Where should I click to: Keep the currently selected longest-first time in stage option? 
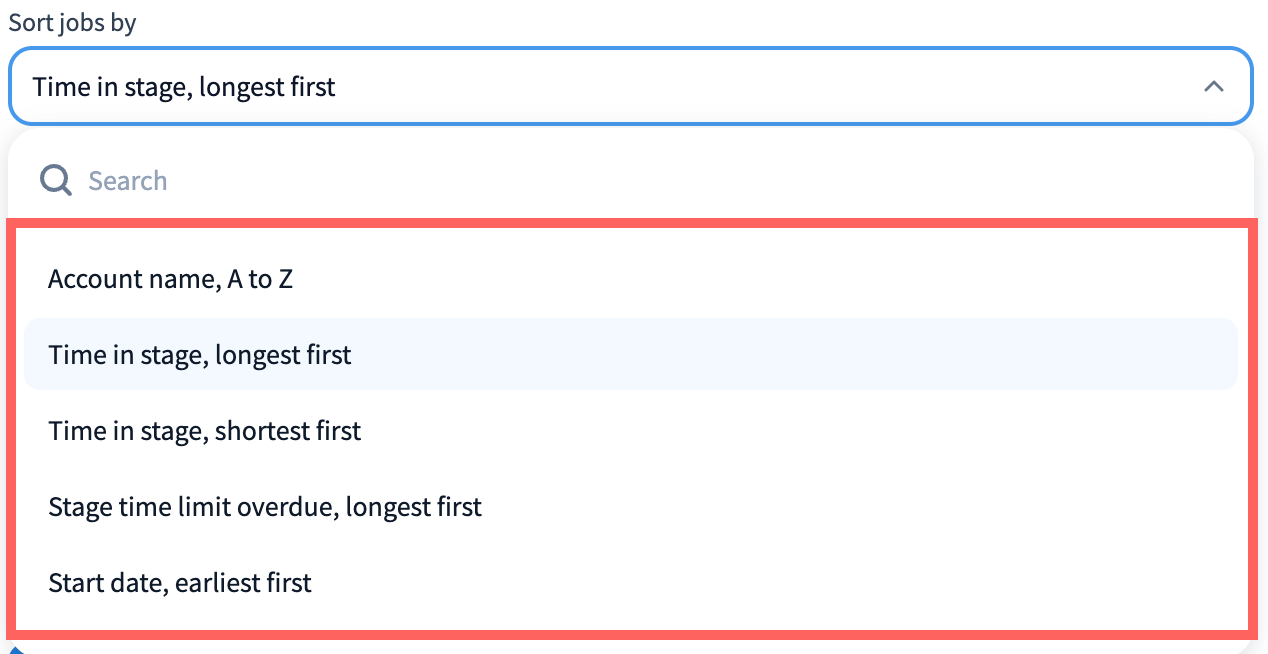(200, 355)
